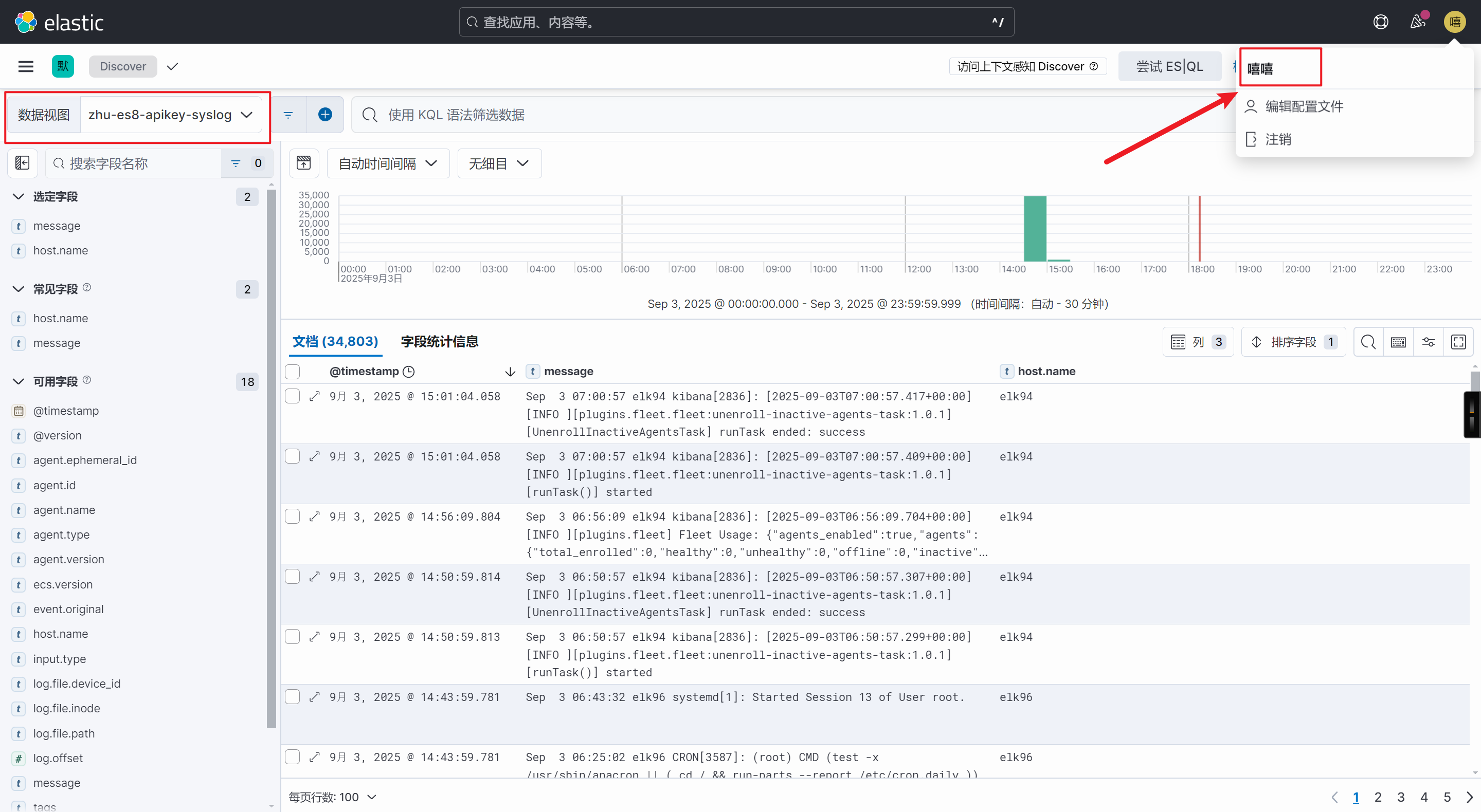Click the log.offset number type icon
The height and width of the screenshot is (812, 1481).
pyautogui.click(x=19, y=758)
